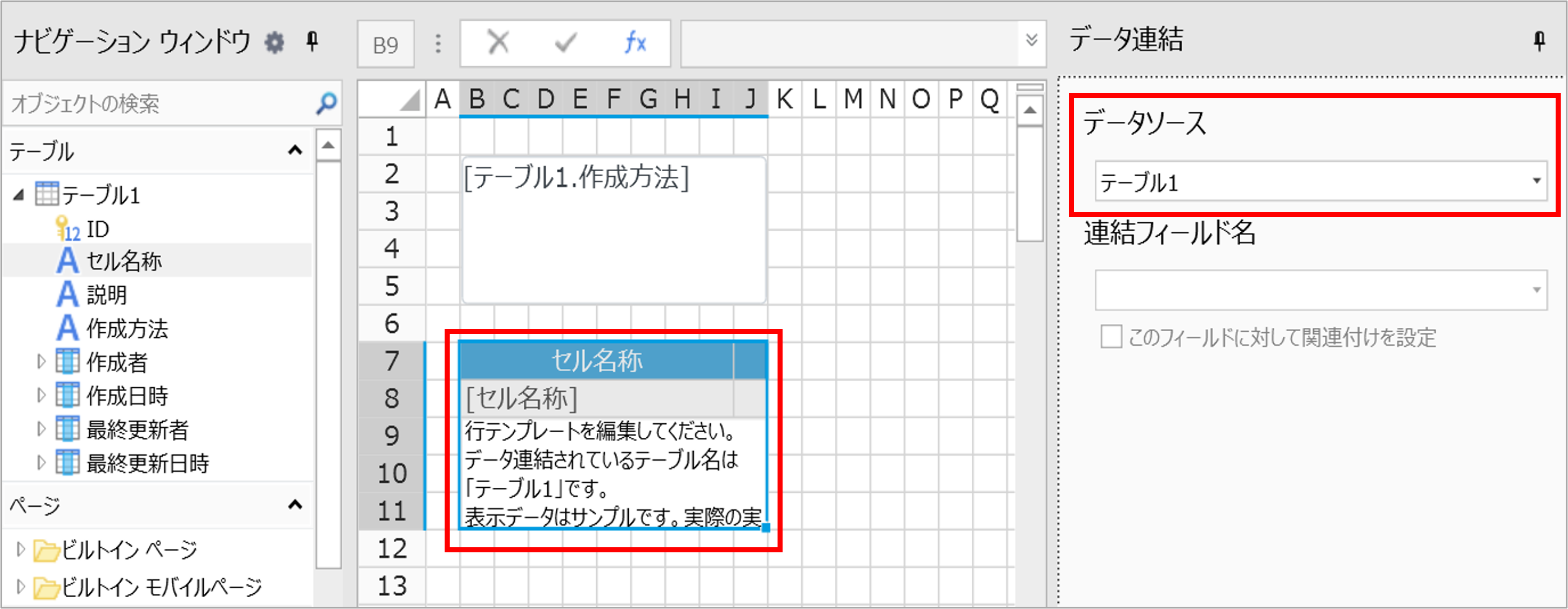Viewport: 1568px width, 609px height.
Task: Click the search magnifier icon
Action: pyautogui.click(x=326, y=103)
